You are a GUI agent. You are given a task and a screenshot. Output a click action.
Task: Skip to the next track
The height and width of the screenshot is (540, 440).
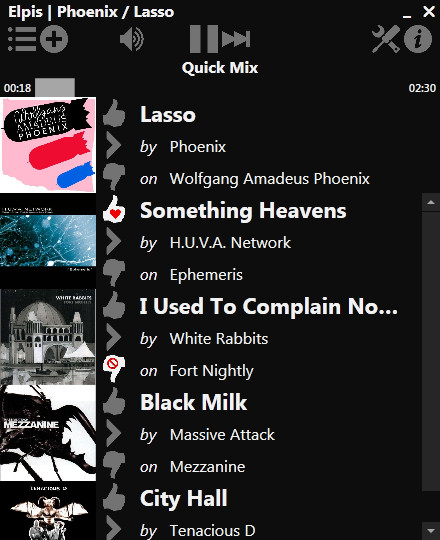pos(236,39)
